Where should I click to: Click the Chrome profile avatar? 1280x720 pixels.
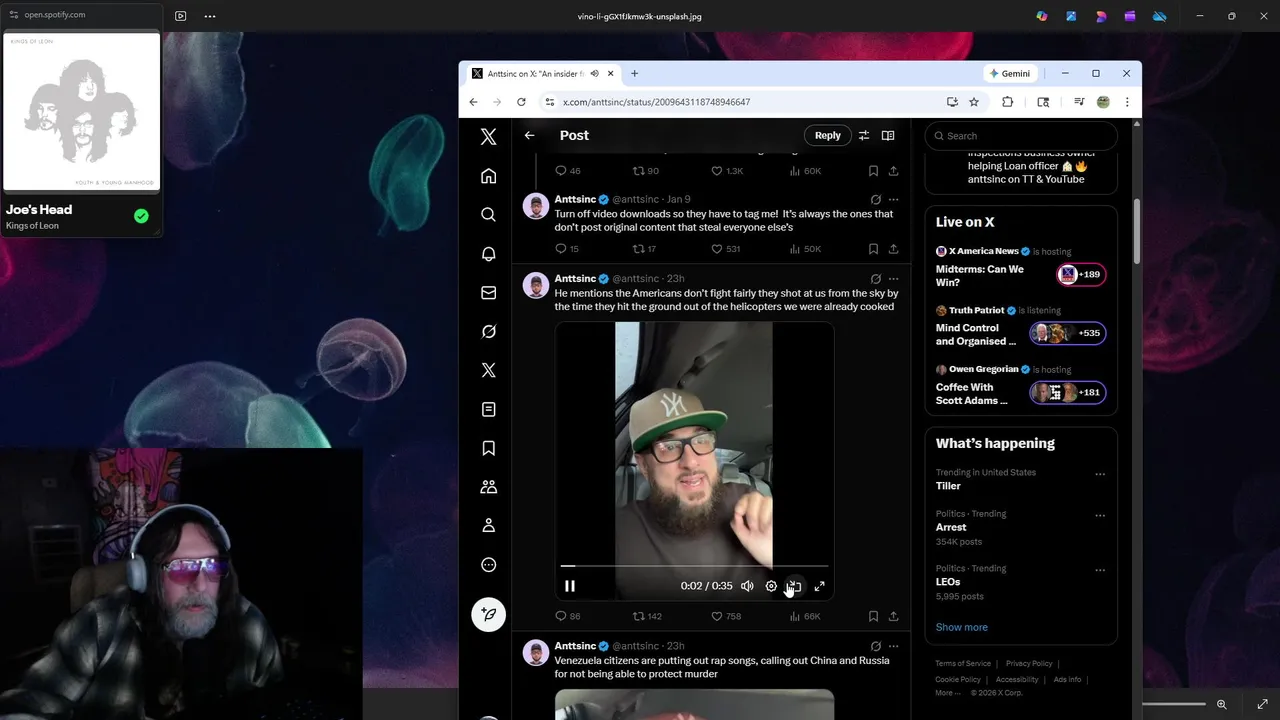[x=1103, y=102]
